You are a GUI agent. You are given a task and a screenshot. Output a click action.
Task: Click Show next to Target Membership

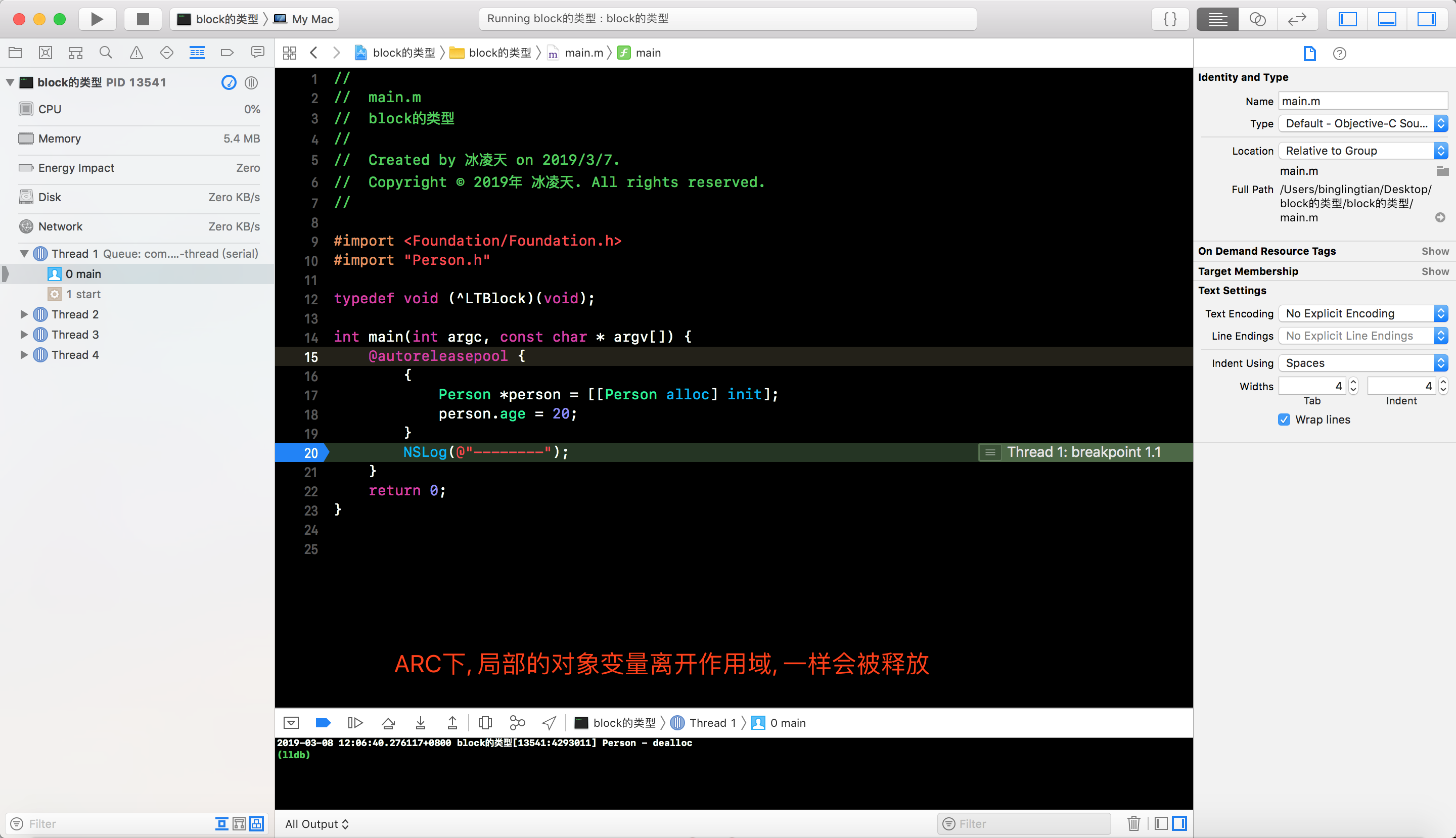pos(1435,271)
